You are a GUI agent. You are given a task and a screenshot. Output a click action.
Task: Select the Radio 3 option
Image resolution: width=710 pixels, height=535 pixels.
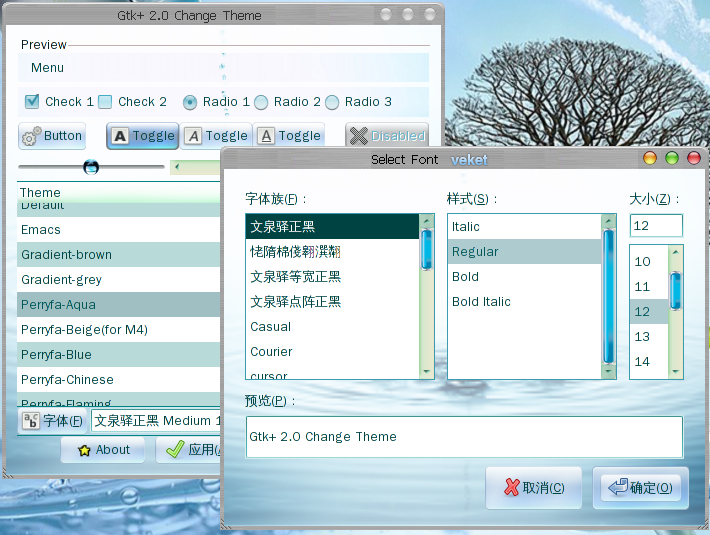tap(333, 102)
